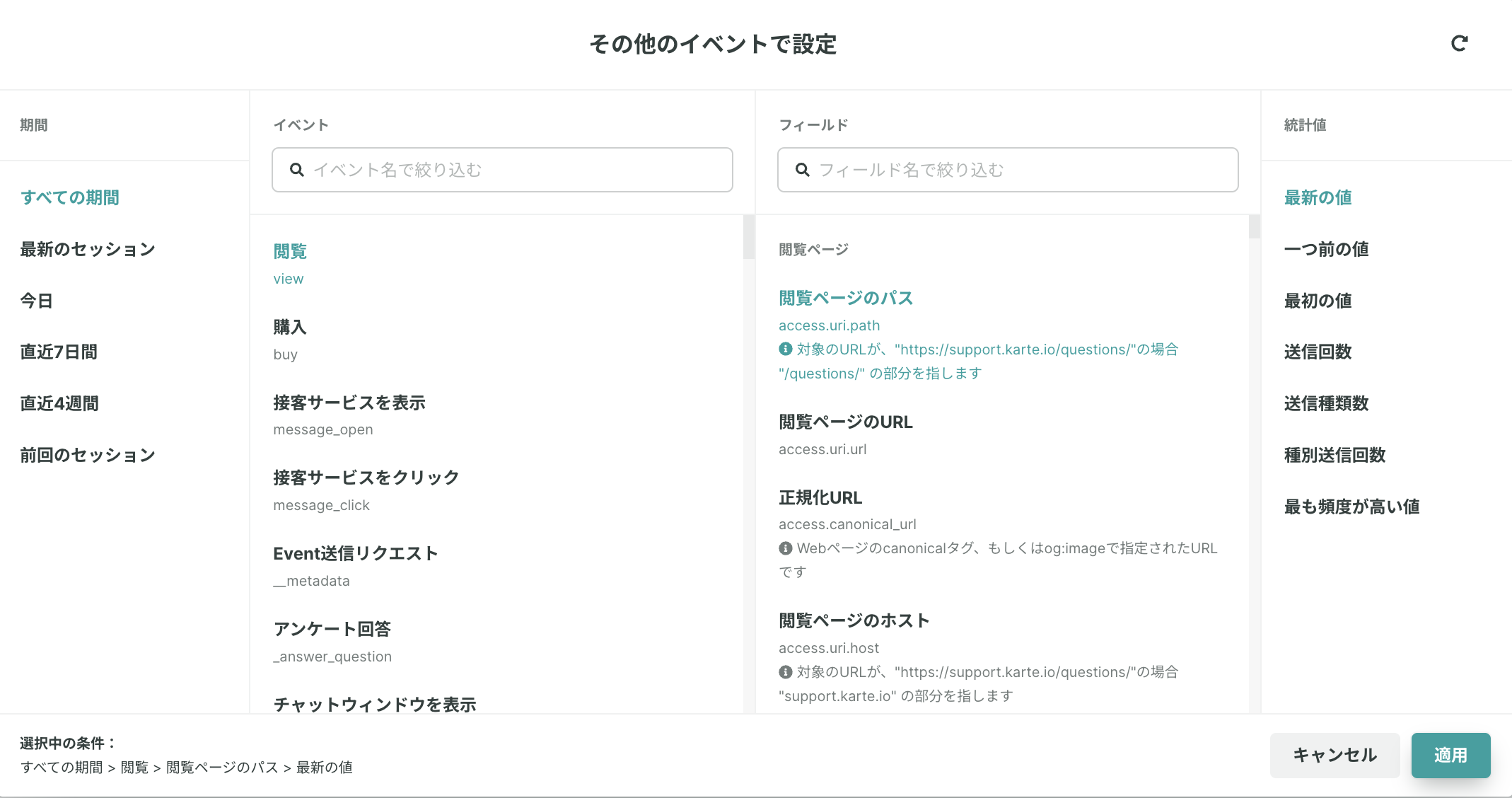Click the message_open event key text
Screen dimensions: 1512x798
(x=323, y=429)
